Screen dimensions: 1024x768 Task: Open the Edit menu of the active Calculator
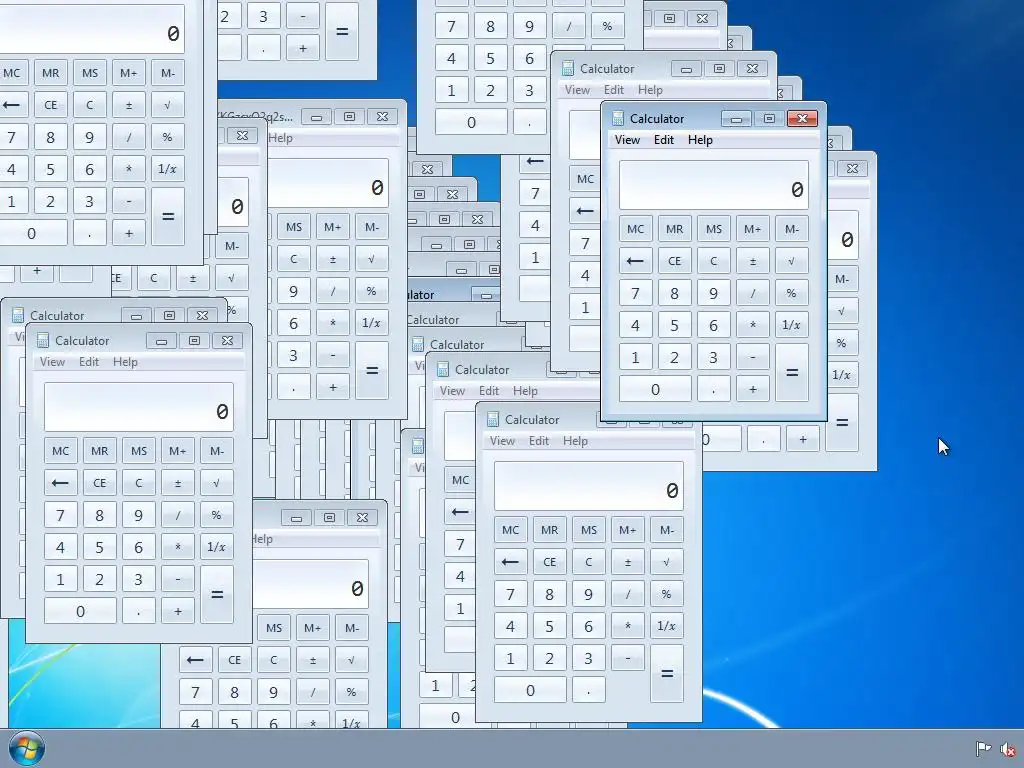pos(664,140)
